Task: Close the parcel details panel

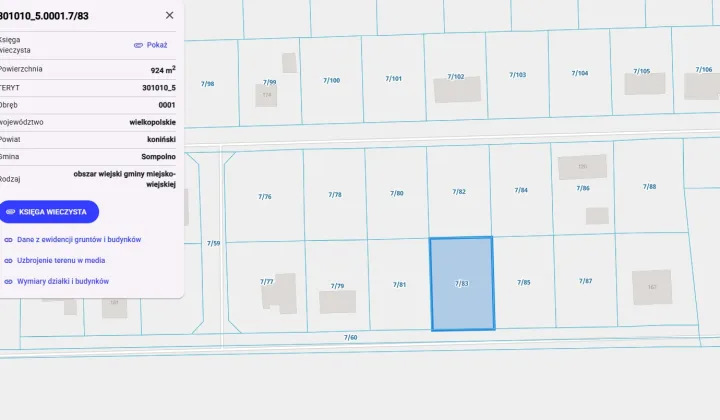Action: [x=169, y=15]
